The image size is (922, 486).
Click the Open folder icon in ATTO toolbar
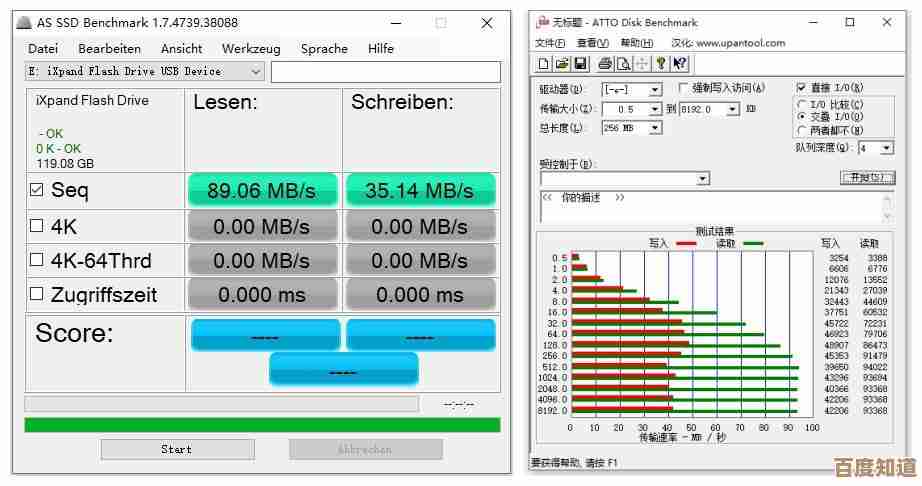click(x=562, y=64)
